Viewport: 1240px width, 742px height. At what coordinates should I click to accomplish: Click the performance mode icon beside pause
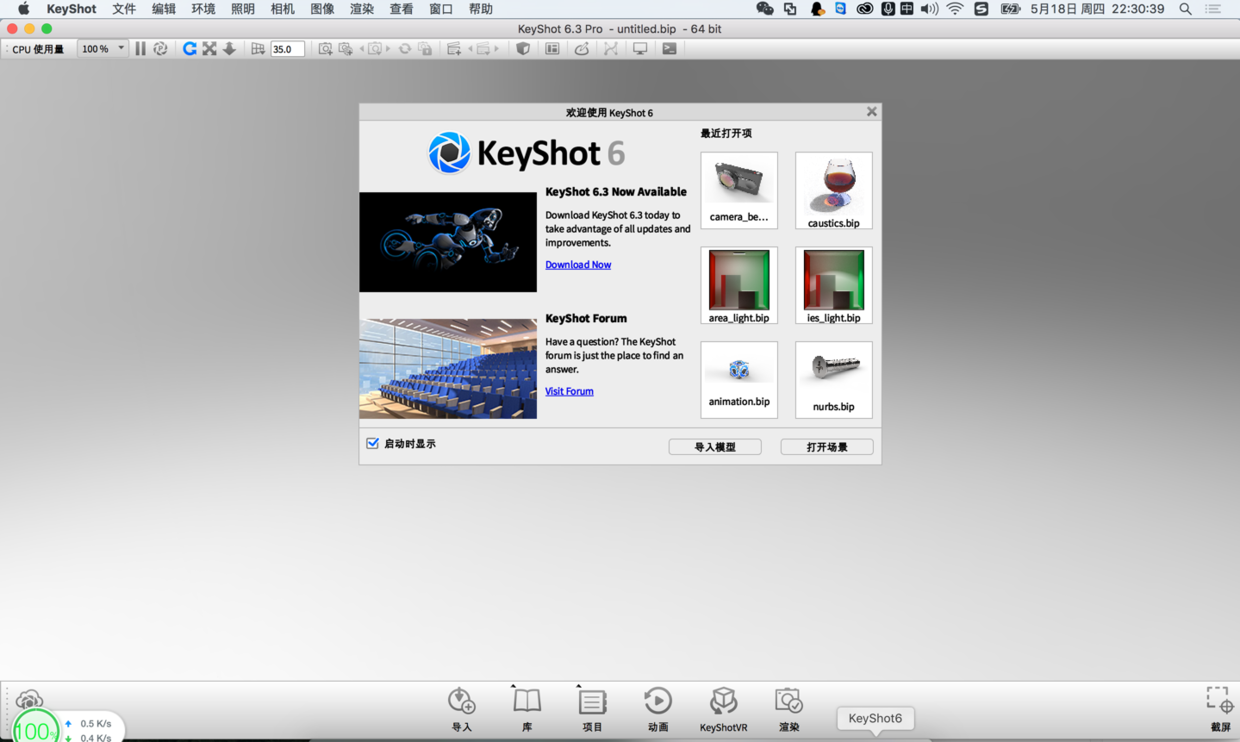click(160, 48)
